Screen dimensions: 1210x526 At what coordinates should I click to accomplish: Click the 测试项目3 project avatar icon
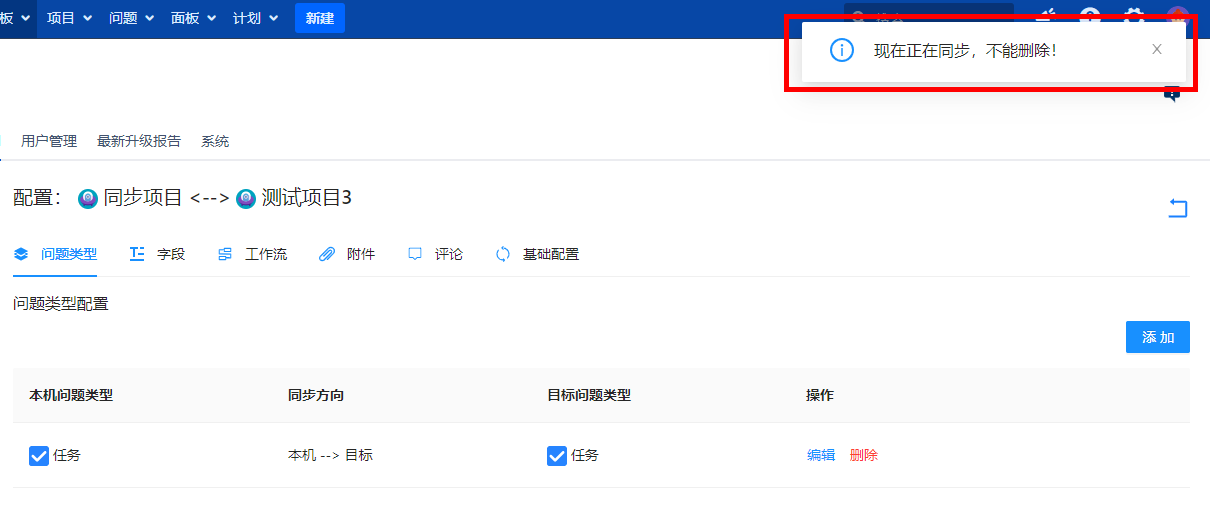click(246, 199)
